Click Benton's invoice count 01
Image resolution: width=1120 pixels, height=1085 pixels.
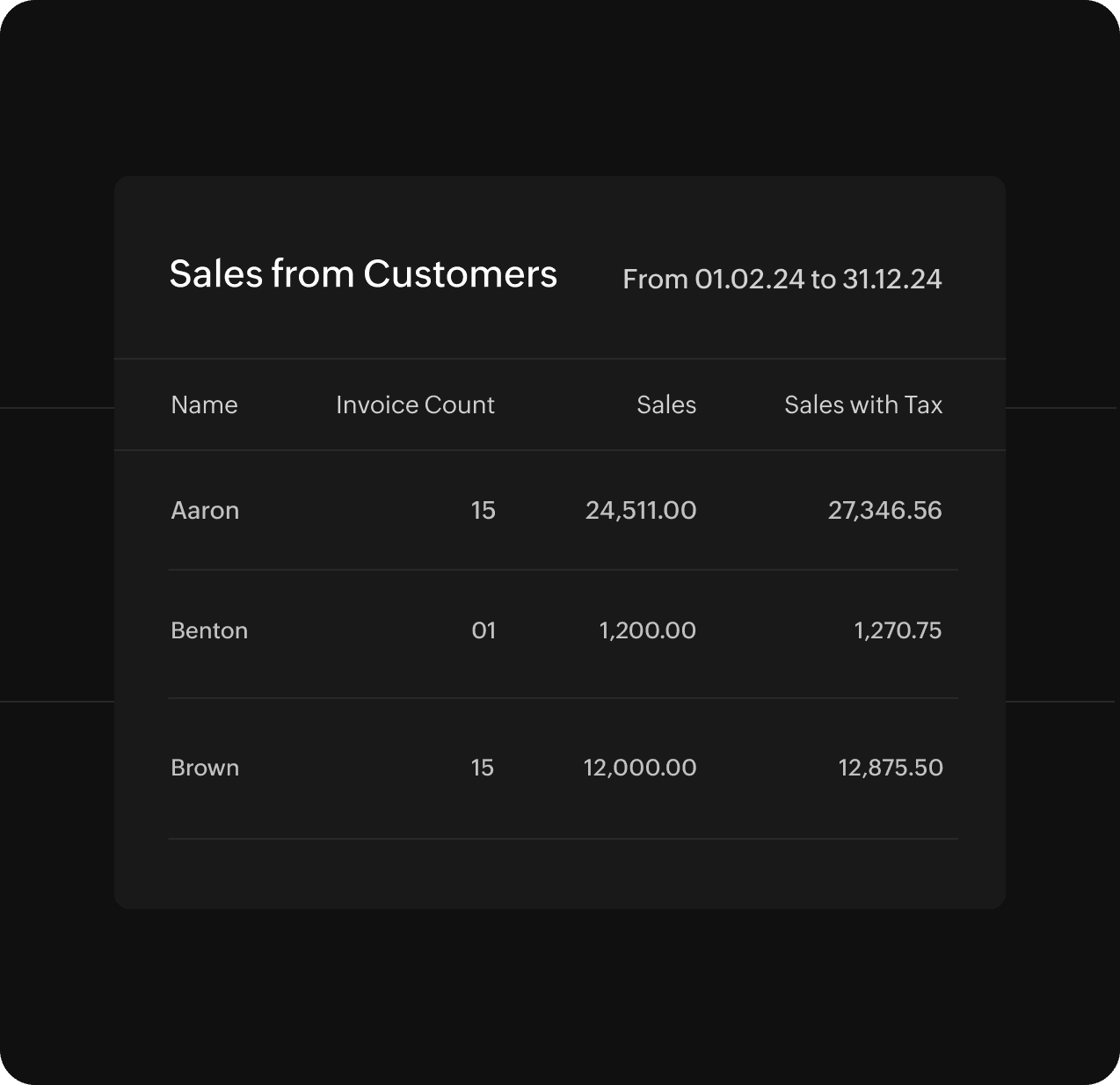484,630
